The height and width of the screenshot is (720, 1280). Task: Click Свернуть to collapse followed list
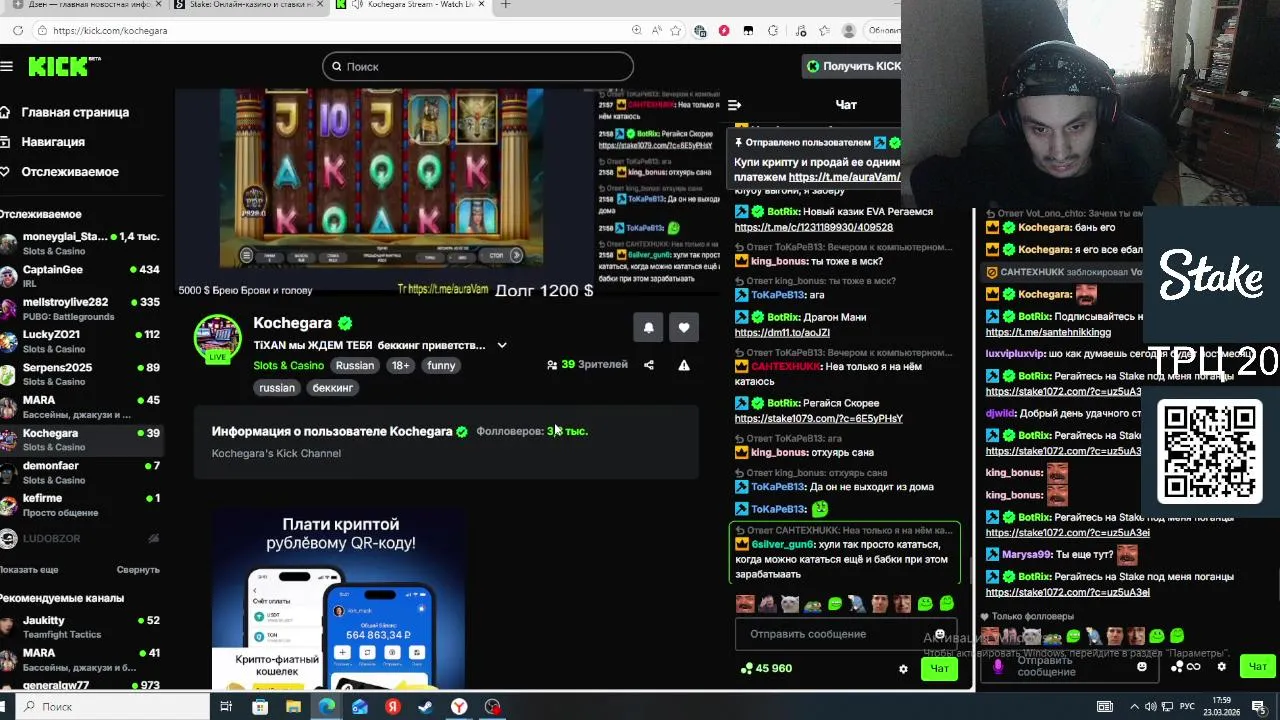coord(138,570)
